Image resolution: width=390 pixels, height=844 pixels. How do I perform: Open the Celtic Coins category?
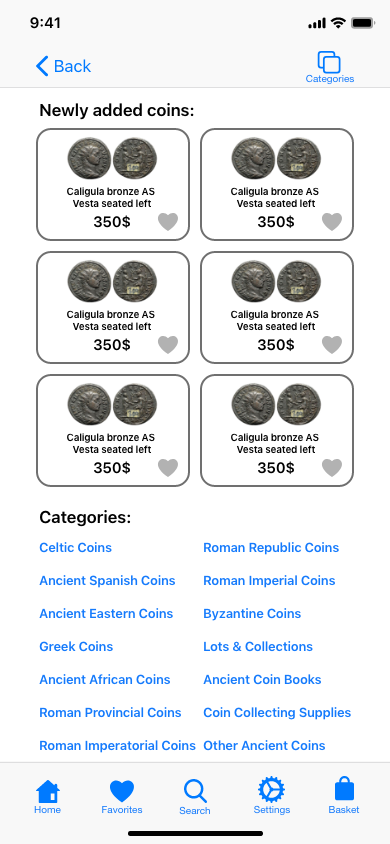click(x=75, y=547)
